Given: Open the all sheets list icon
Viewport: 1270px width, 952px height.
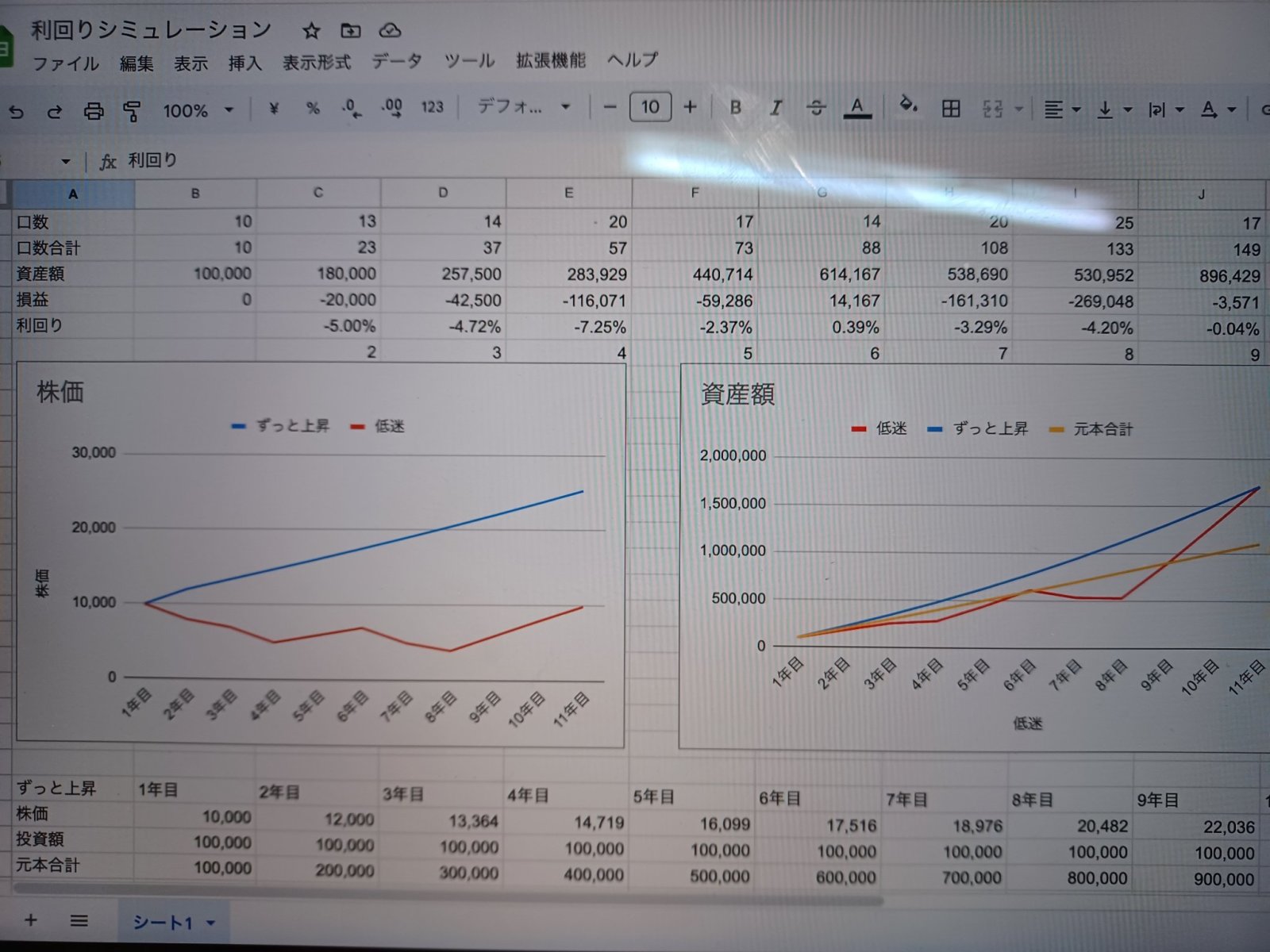Looking at the screenshot, I should [79, 921].
